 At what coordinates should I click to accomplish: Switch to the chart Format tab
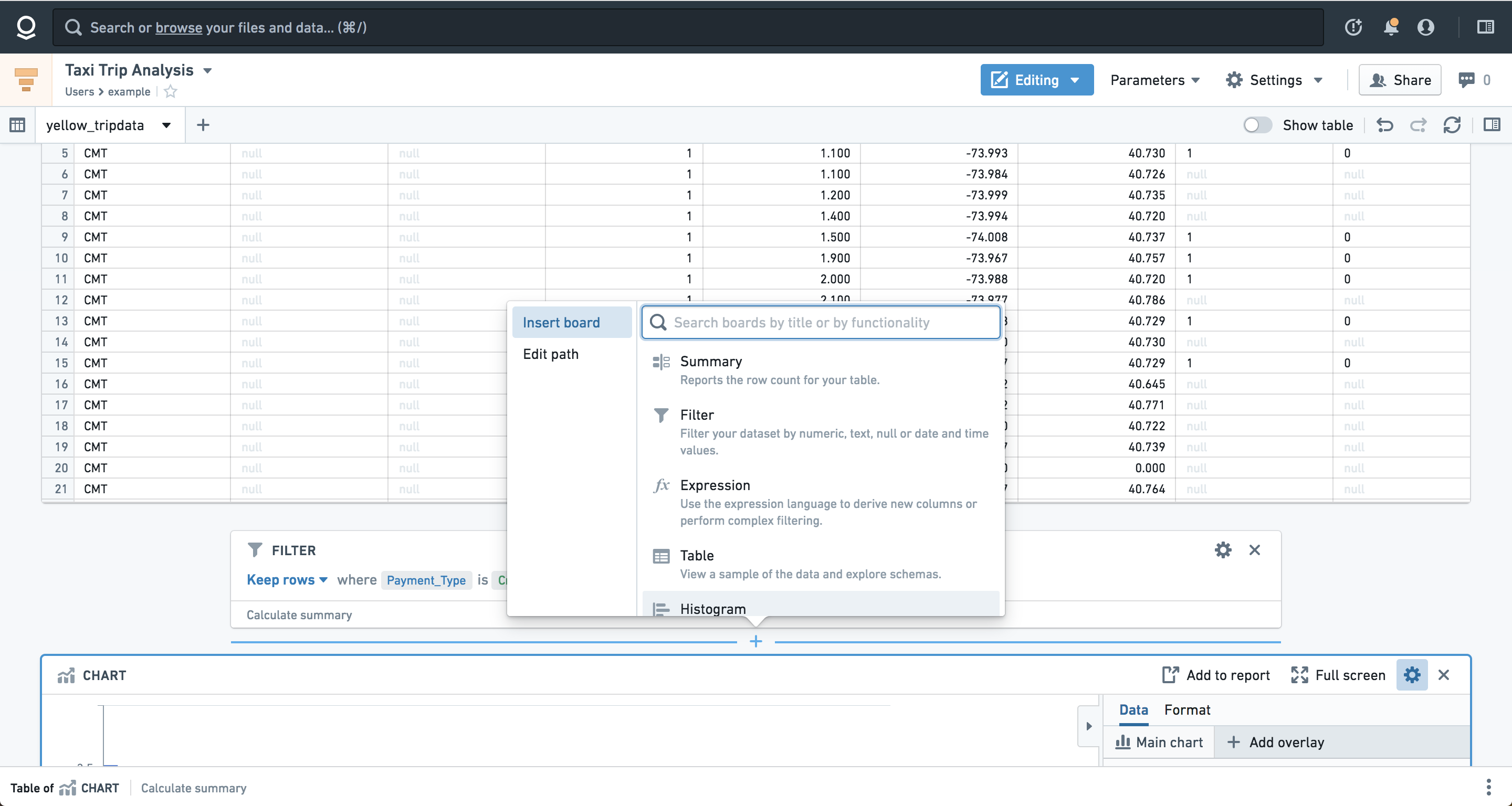pos(1187,709)
